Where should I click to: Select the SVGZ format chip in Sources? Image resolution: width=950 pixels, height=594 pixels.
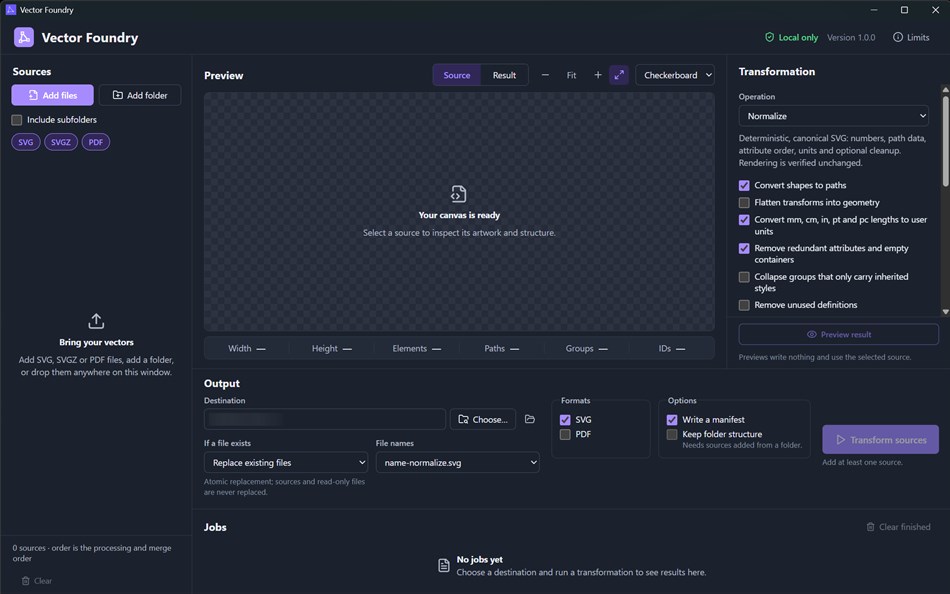pyautogui.click(x=61, y=142)
